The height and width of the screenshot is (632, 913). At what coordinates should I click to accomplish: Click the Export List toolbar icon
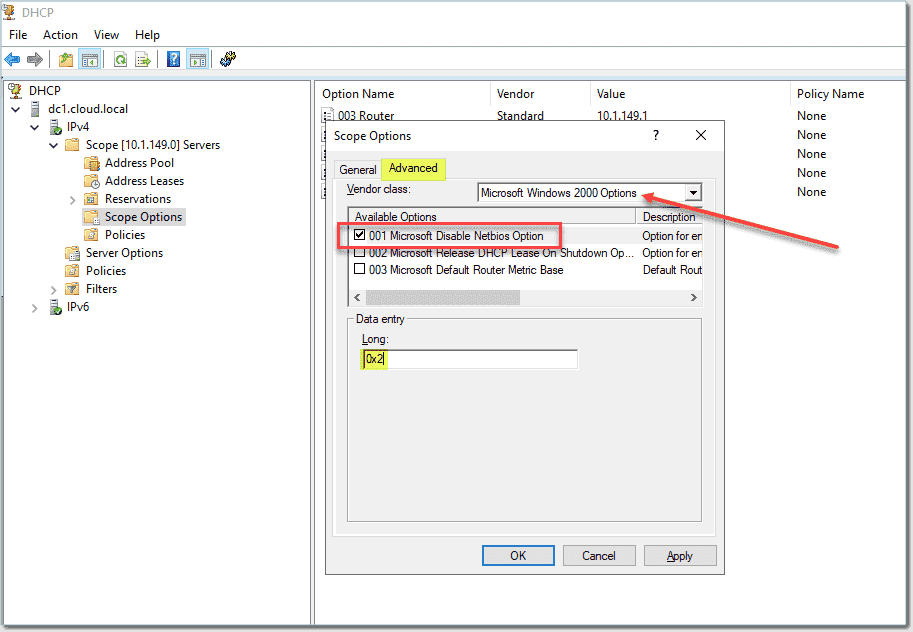pyautogui.click(x=142, y=58)
